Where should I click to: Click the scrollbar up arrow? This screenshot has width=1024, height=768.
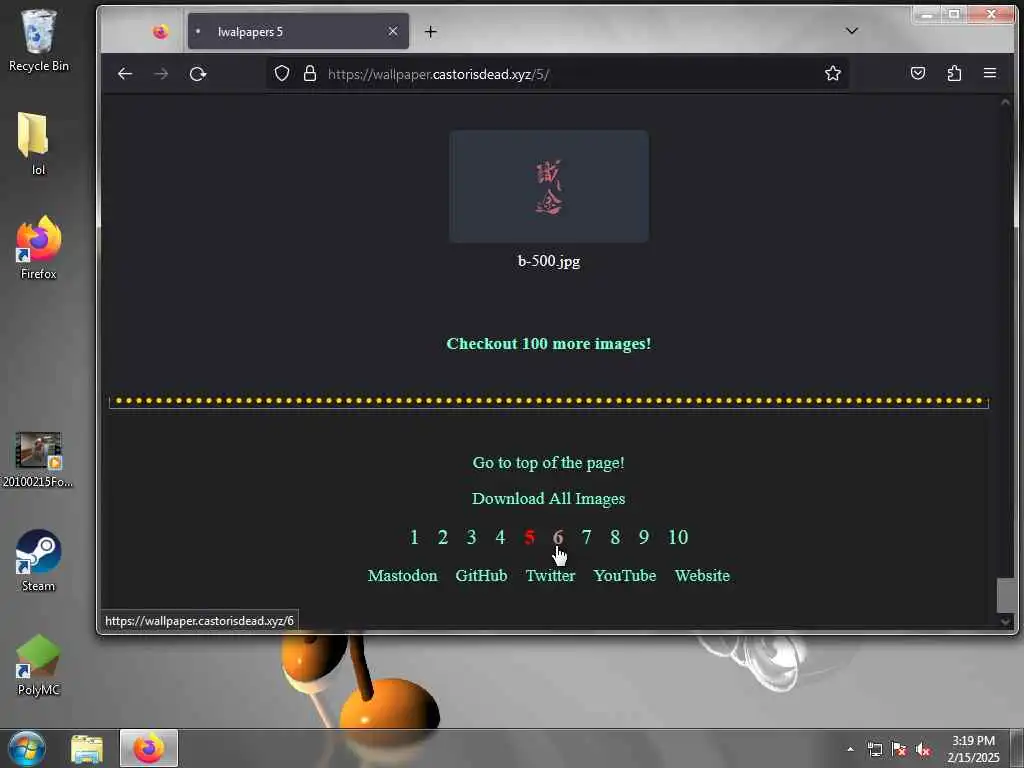[x=1006, y=103]
